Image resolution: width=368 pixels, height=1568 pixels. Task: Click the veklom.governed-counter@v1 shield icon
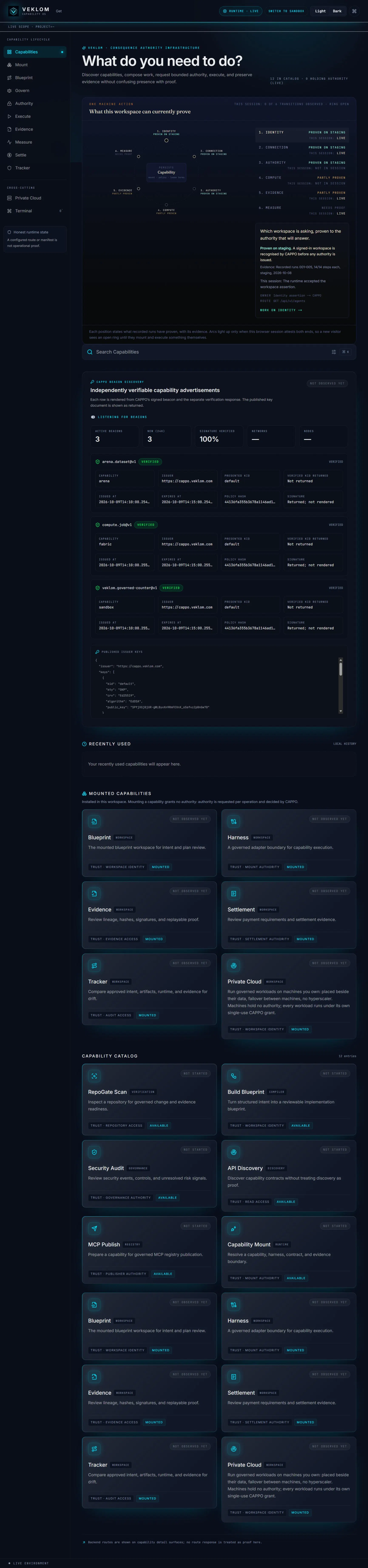click(x=97, y=588)
